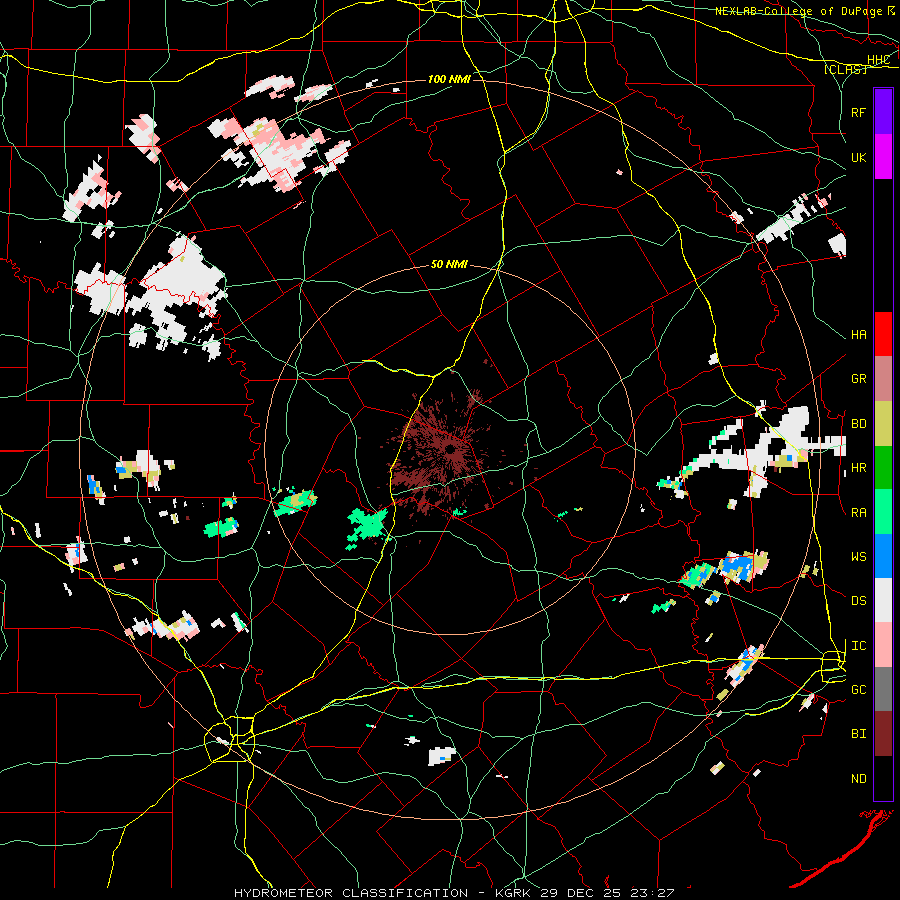
Task: Click the HYDROMETEOR CLASSIFICATION KGRK caption
Action: pos(454,893)
